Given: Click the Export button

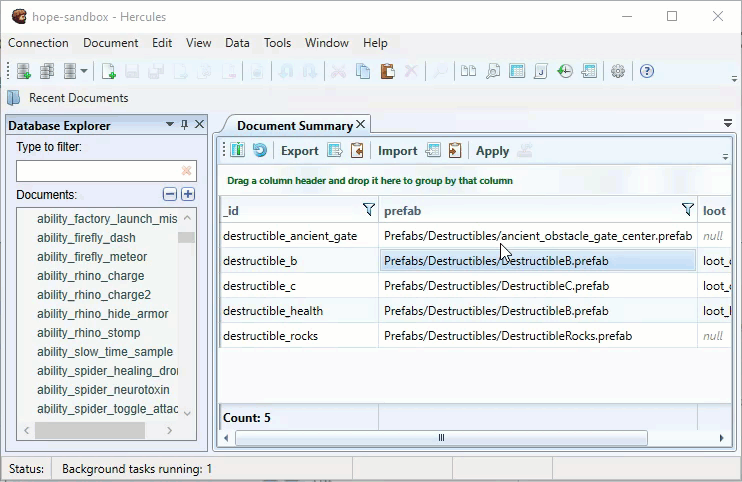Looking at the screenshot, I should 300,151.
